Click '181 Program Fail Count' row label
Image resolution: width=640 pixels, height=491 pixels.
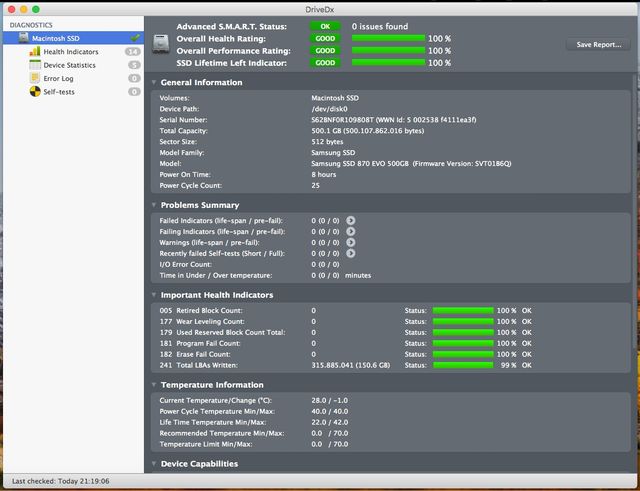click(200, 344)
